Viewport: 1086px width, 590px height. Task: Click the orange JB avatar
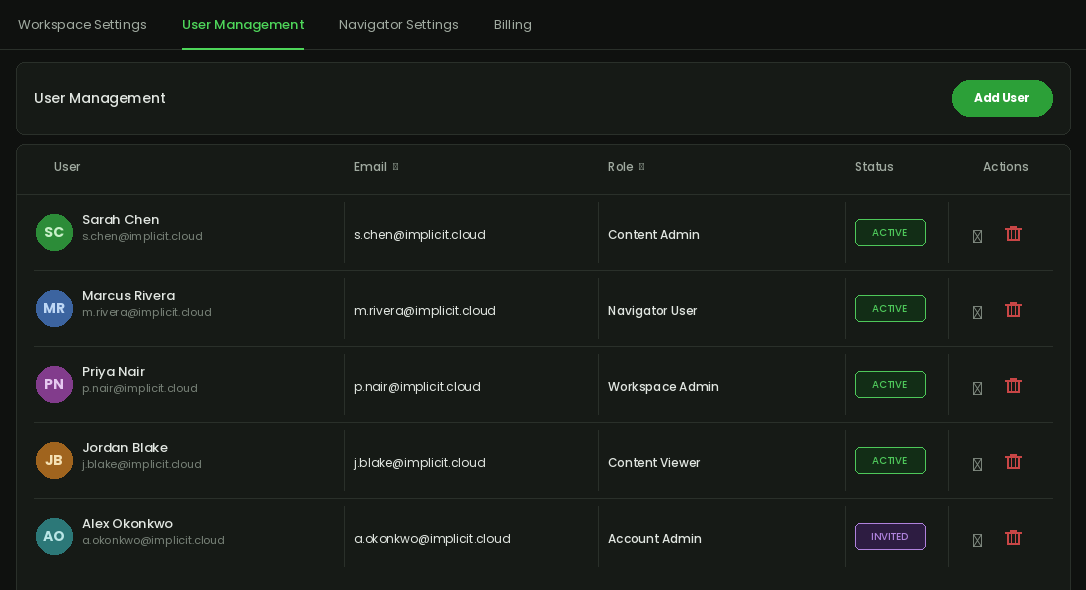54,461
